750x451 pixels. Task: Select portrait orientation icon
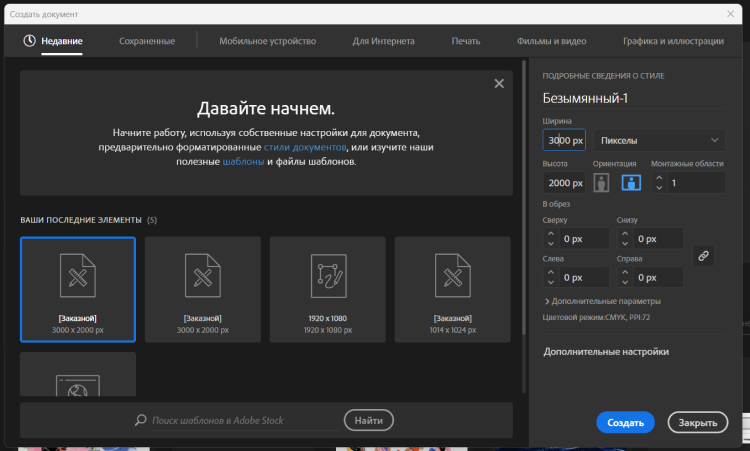click(601, 183)
